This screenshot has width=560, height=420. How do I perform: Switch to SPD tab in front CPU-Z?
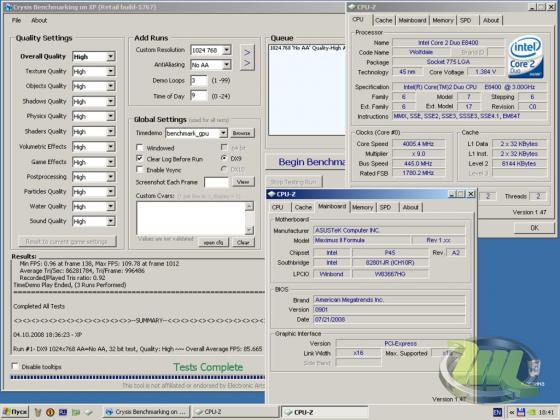[x=385, y=207]
